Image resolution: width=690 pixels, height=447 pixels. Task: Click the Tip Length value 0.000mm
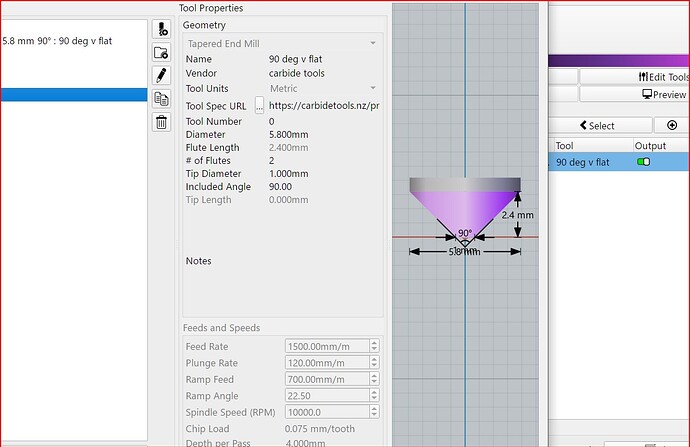[x=289, y=200]
